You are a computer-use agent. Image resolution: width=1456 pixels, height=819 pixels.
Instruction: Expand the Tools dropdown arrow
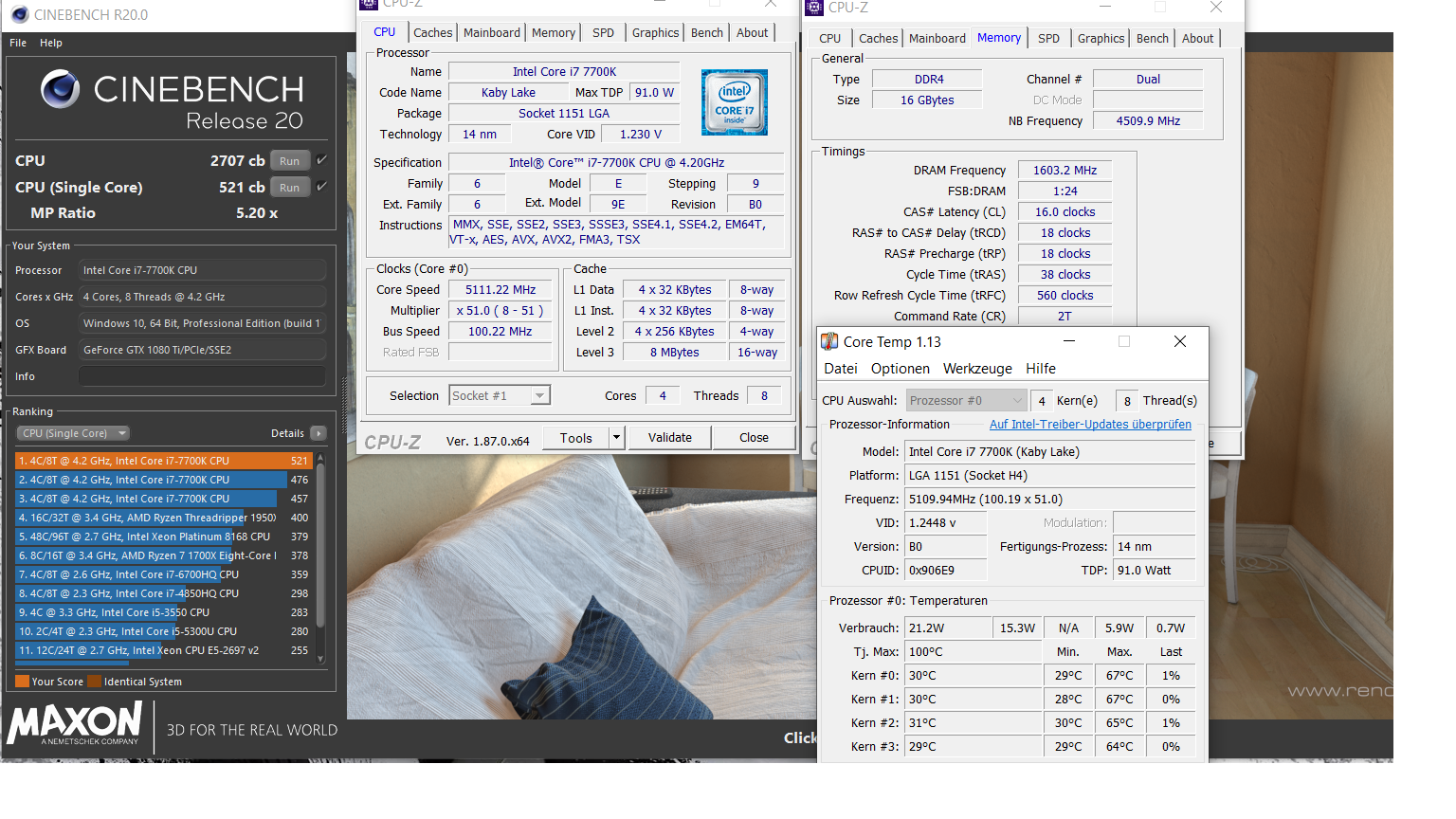pyautogui.click(x=616, y=438)
